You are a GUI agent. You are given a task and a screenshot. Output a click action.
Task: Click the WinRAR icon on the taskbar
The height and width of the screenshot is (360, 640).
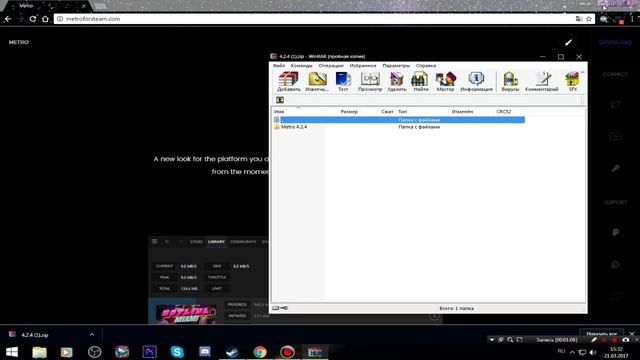point(315,352)
